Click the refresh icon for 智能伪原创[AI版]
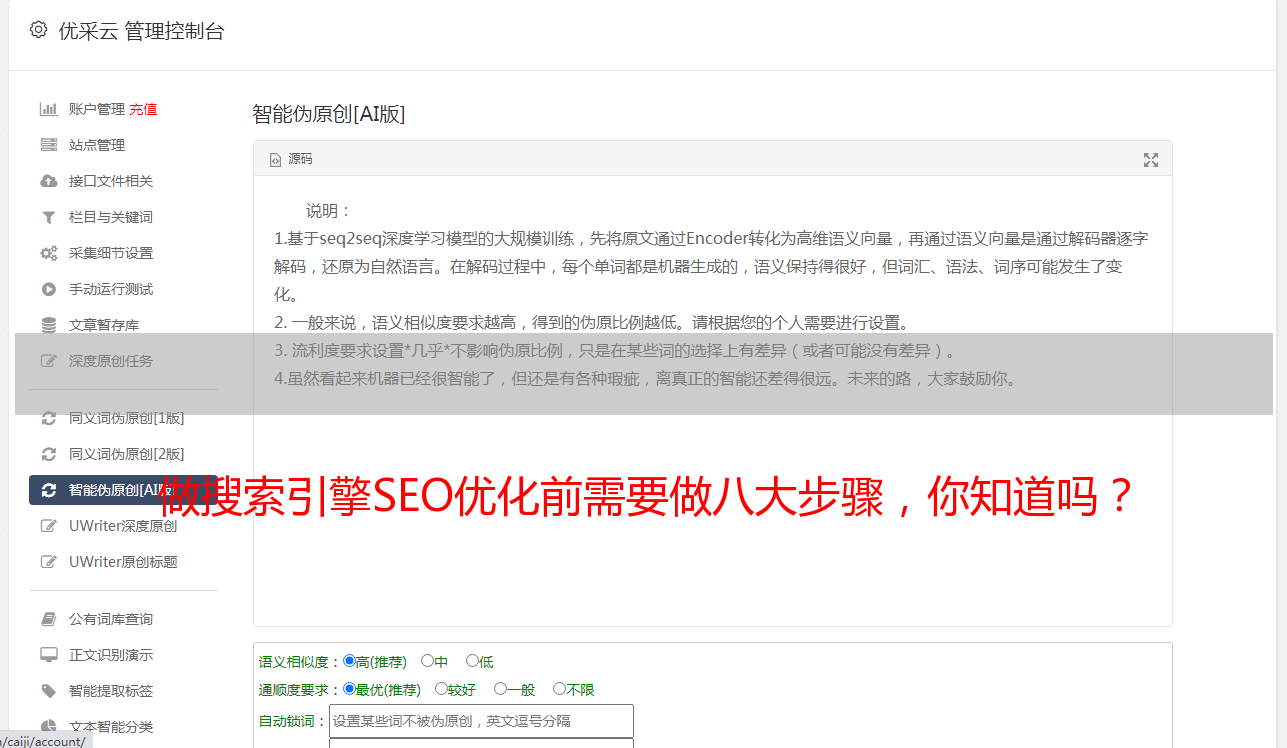 point(48,490)
